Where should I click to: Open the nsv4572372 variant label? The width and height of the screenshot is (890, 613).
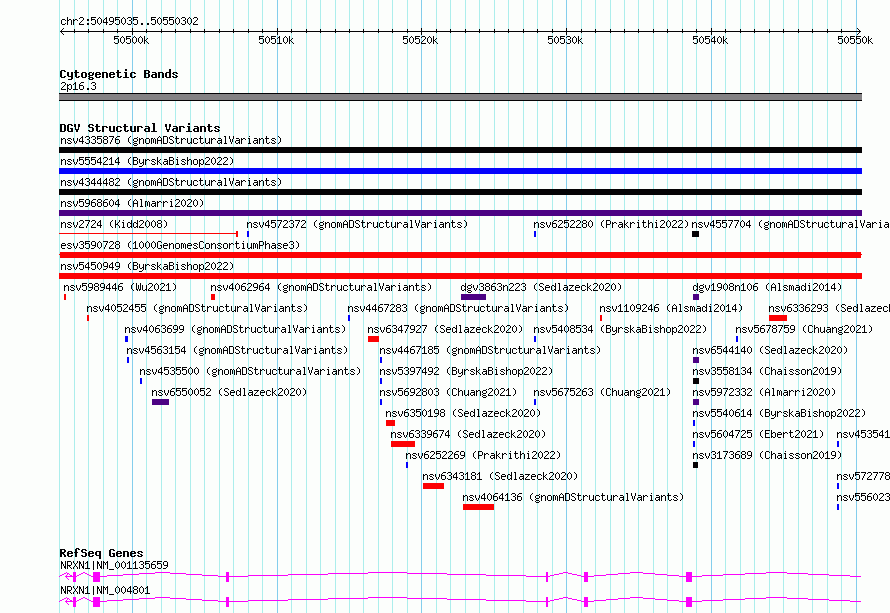(357, 224)
